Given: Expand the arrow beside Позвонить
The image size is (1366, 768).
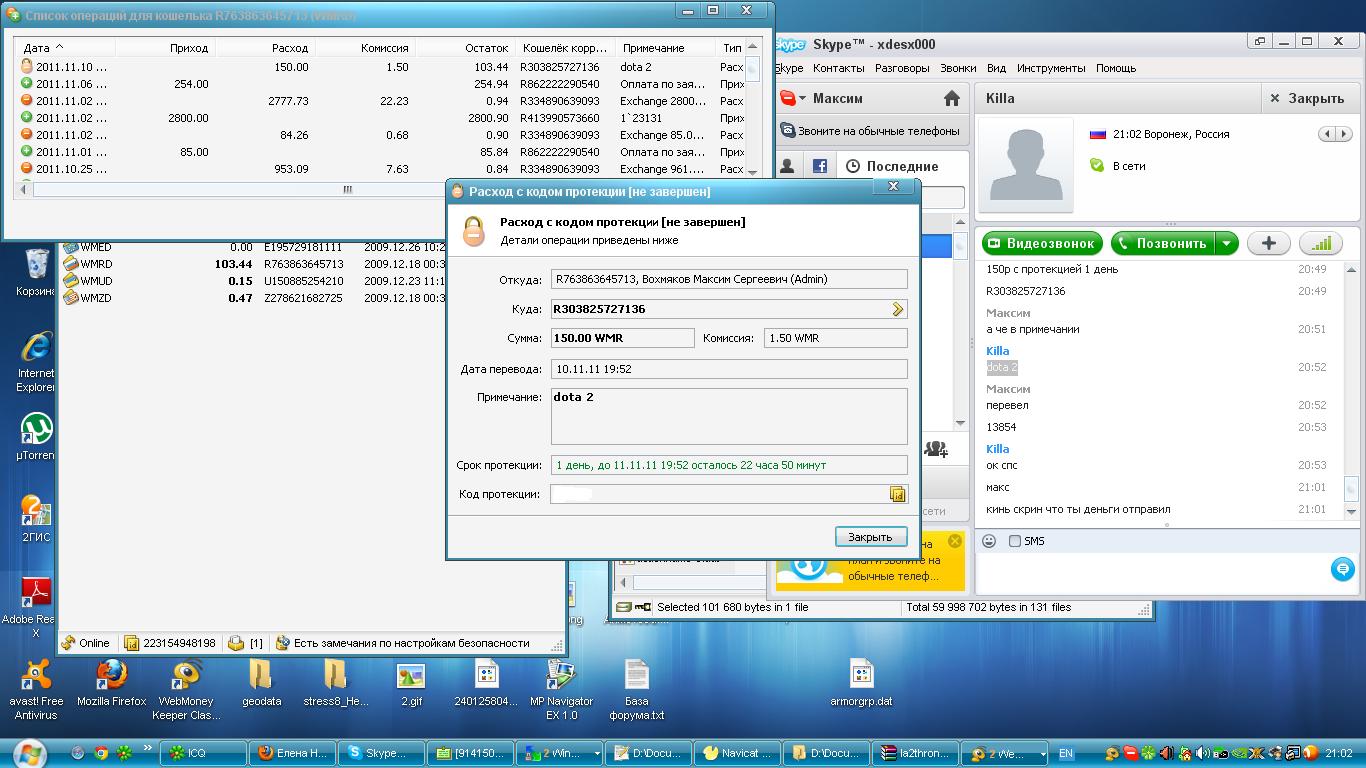Looking at the screenshot, I should 1227,243.
